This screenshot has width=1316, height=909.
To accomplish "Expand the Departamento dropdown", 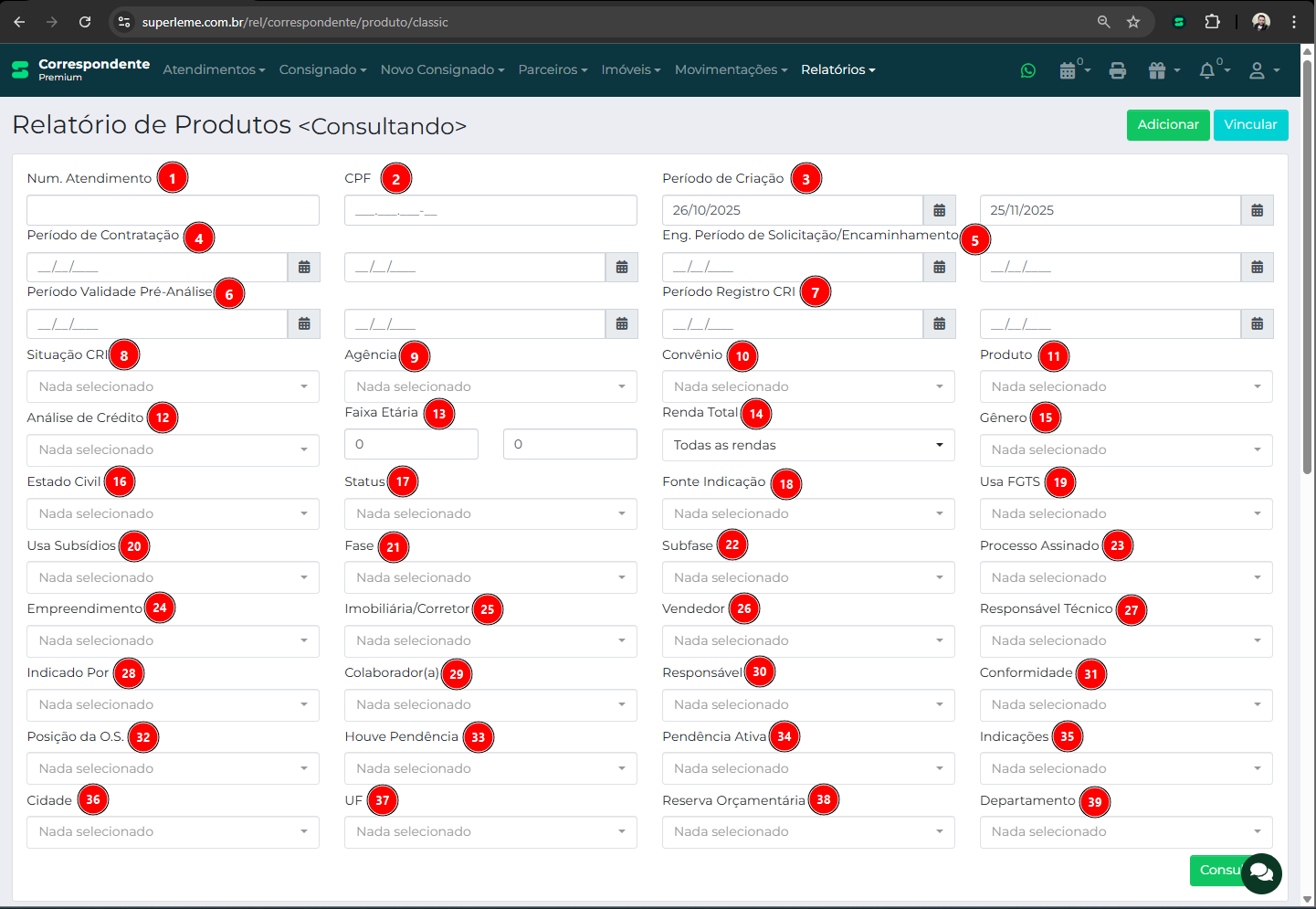I will coord(1125,831).
